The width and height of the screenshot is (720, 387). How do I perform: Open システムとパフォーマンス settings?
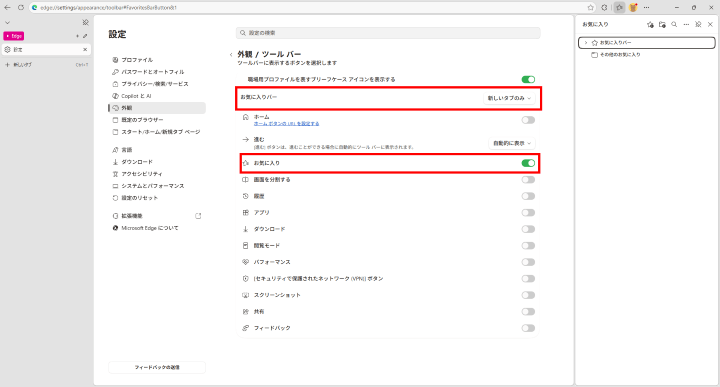[x=157, y=186]
